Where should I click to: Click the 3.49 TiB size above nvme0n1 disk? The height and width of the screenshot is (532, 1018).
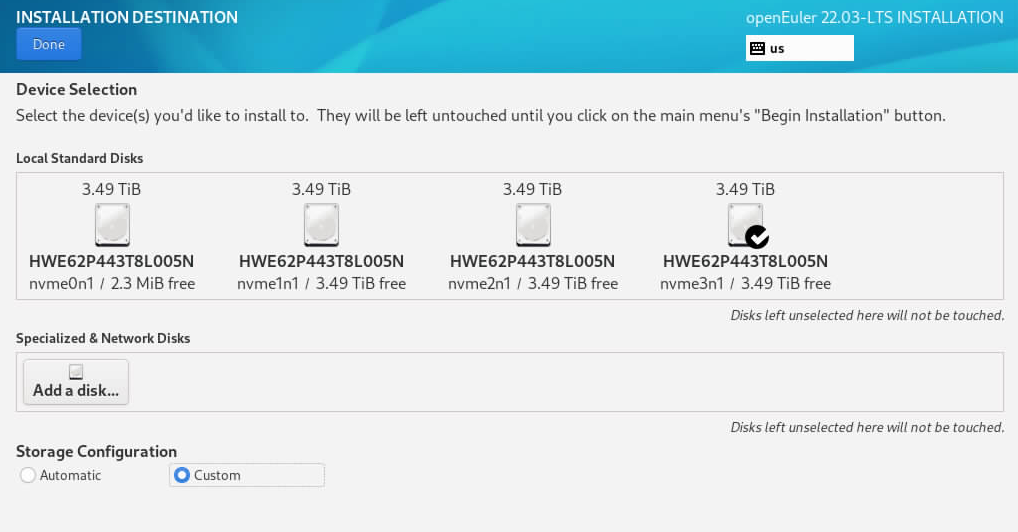point(111,189)
